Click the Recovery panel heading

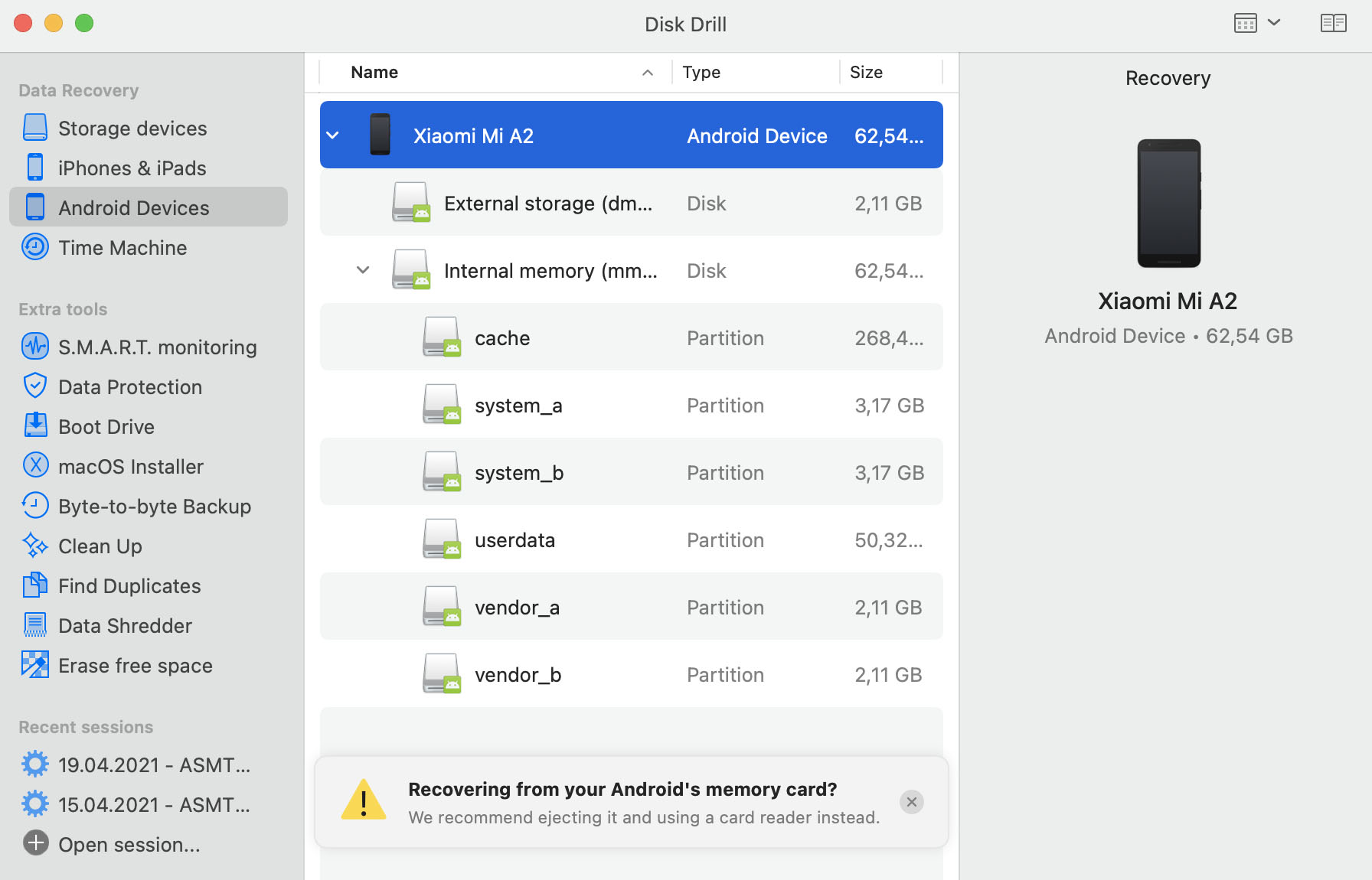1168,78
